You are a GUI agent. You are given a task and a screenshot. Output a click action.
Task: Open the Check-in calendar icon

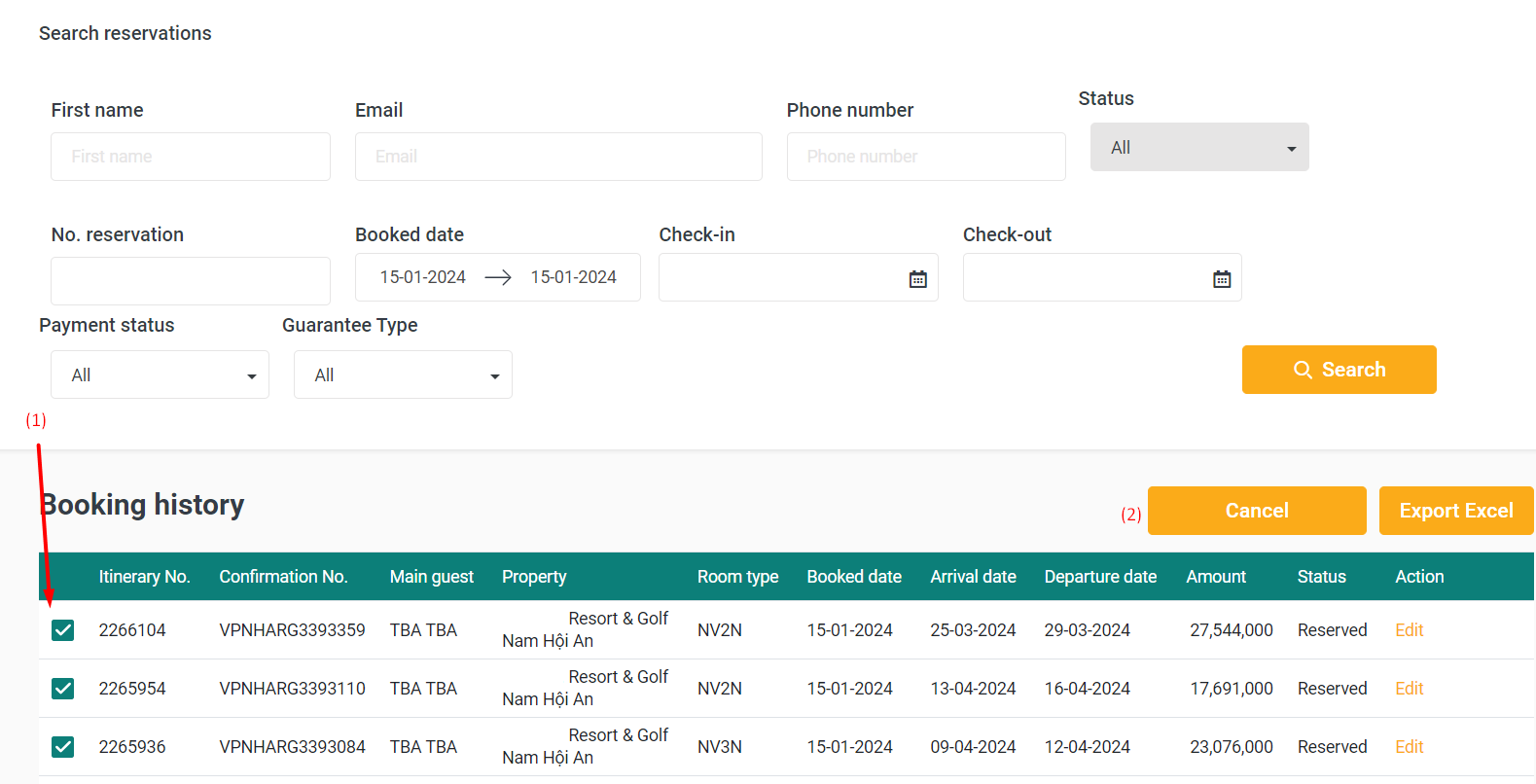point(917,279)
